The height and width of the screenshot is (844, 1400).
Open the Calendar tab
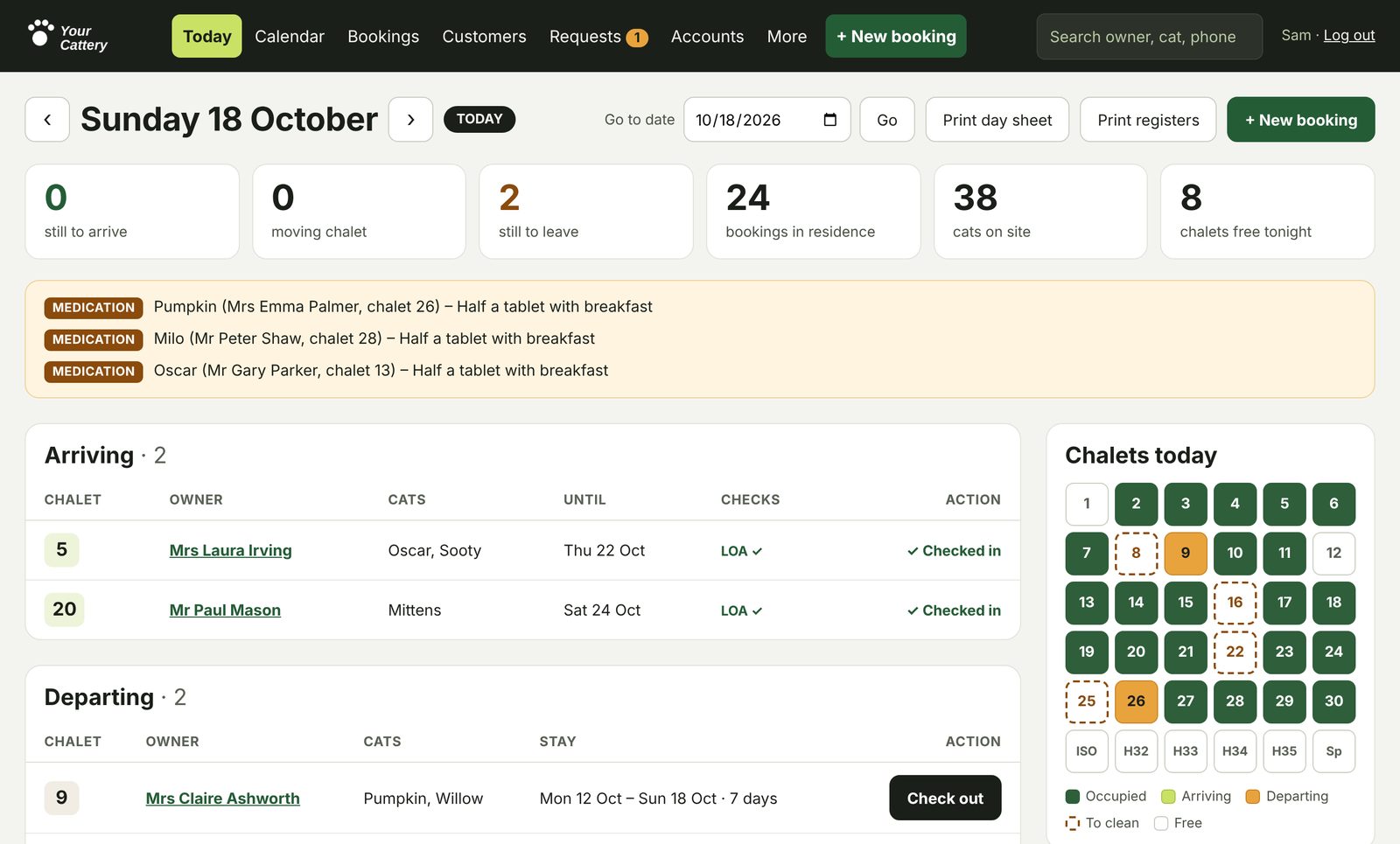[290, 36]
